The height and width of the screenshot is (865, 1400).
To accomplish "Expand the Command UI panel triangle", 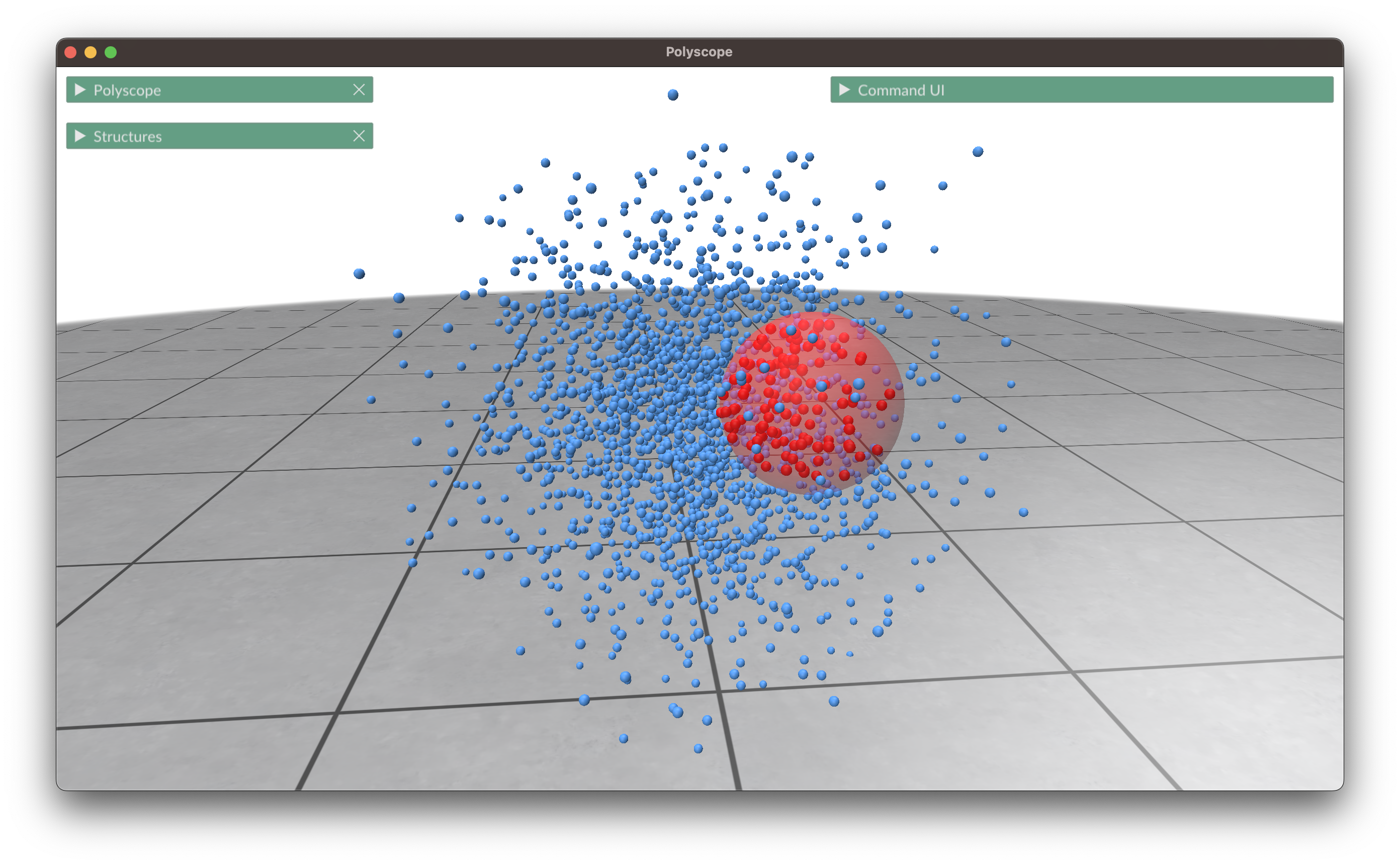I will (844, 90).
